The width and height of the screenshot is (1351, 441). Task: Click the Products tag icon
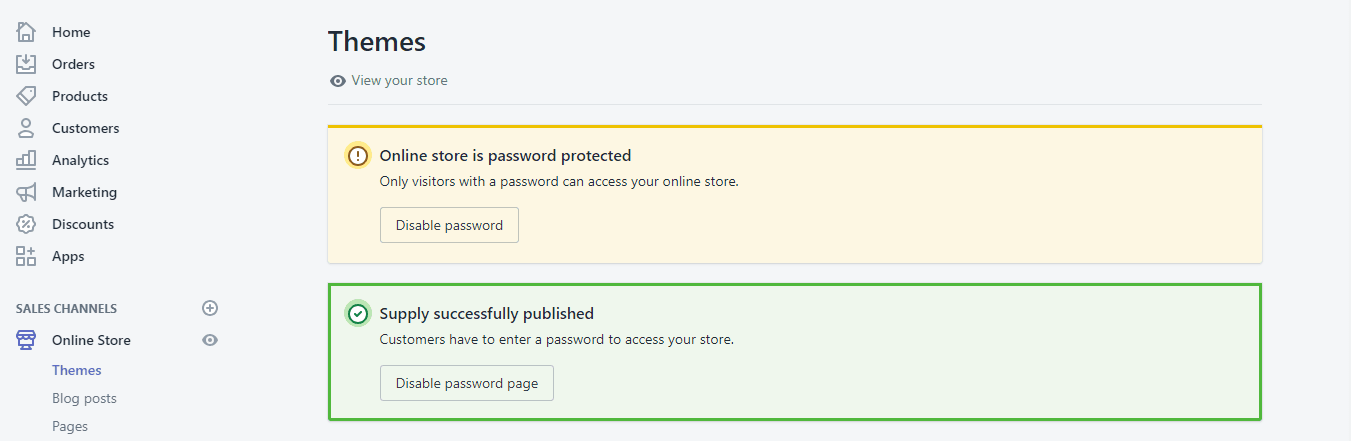26,96
